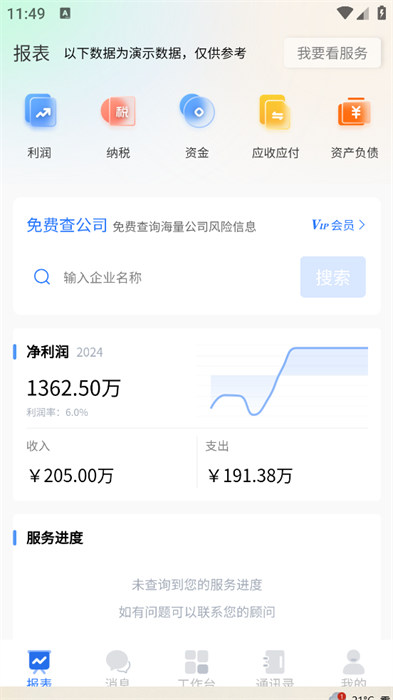393x700 pixels.
Task: Open the 通讯录 contacts tab
Action: tap(275, 667)
